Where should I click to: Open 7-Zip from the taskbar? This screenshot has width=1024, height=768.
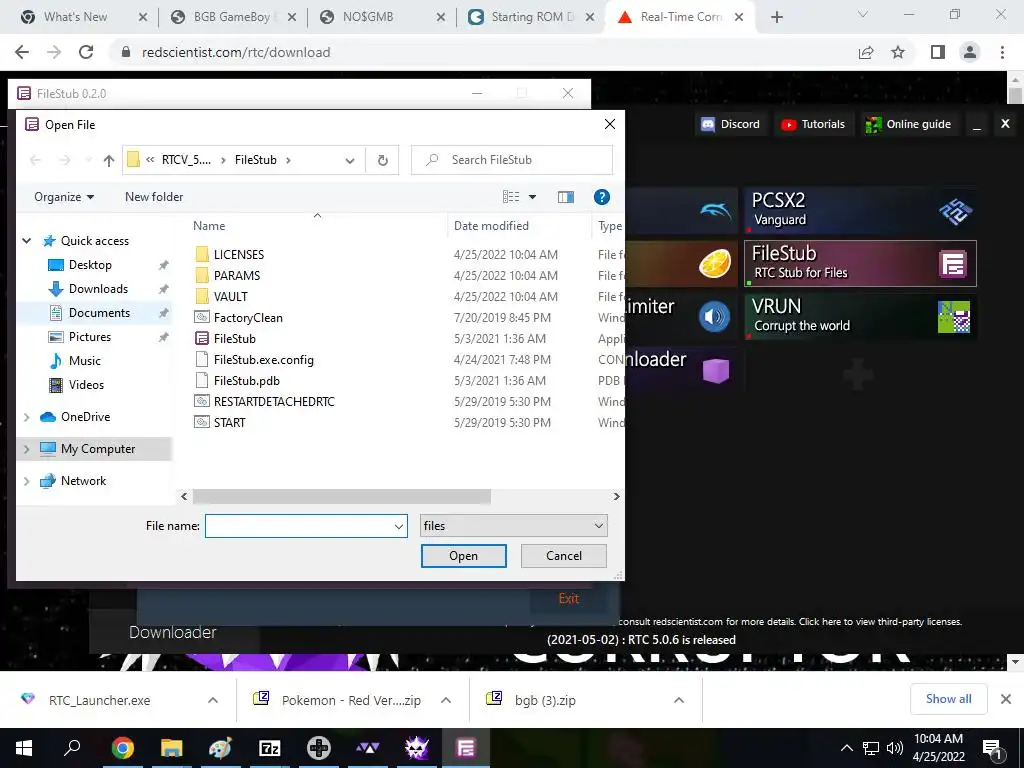(x=270, y=748)
